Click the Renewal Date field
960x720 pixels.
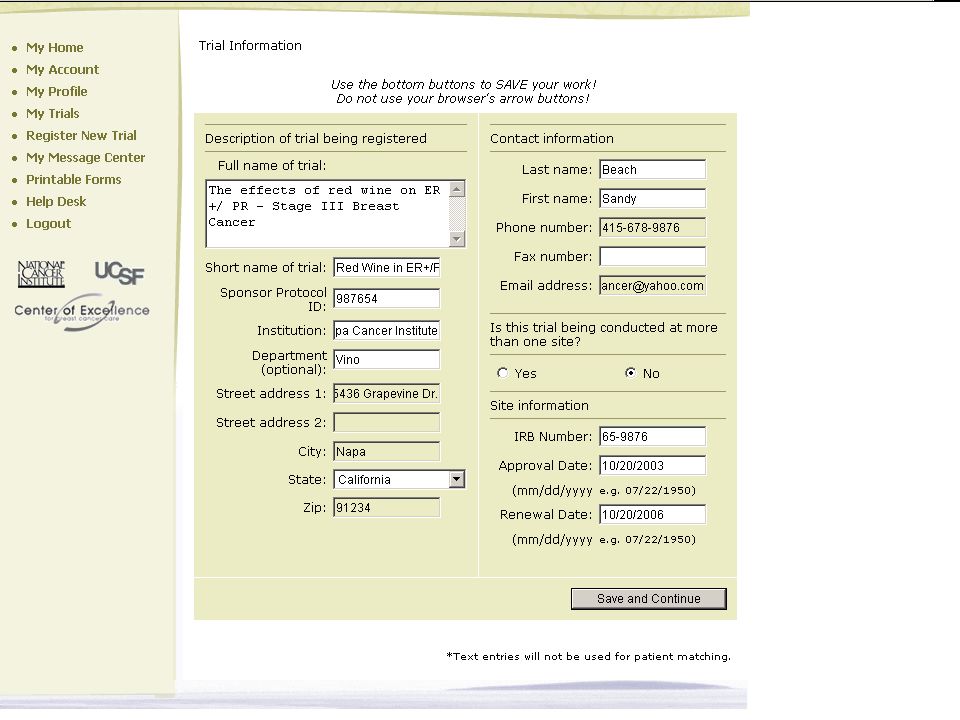click(x=653, y=514)
